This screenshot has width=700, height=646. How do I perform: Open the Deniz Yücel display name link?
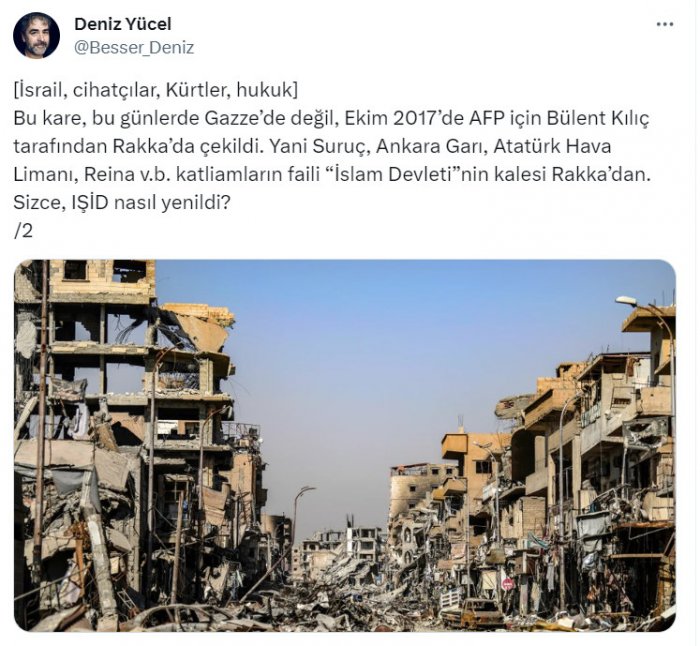click(123, 24)
